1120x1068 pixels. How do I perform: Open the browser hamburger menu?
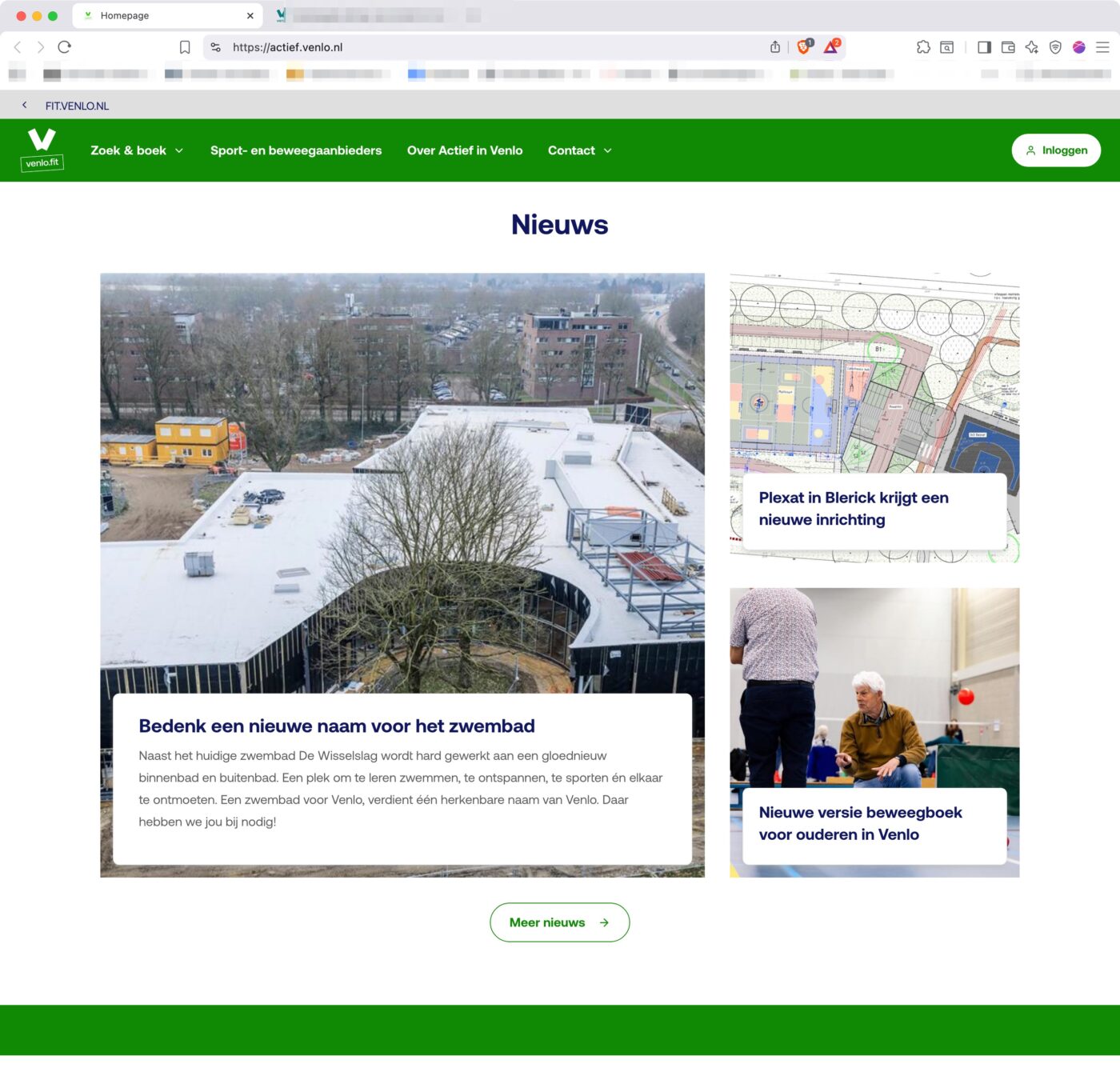click(1102, 47)
